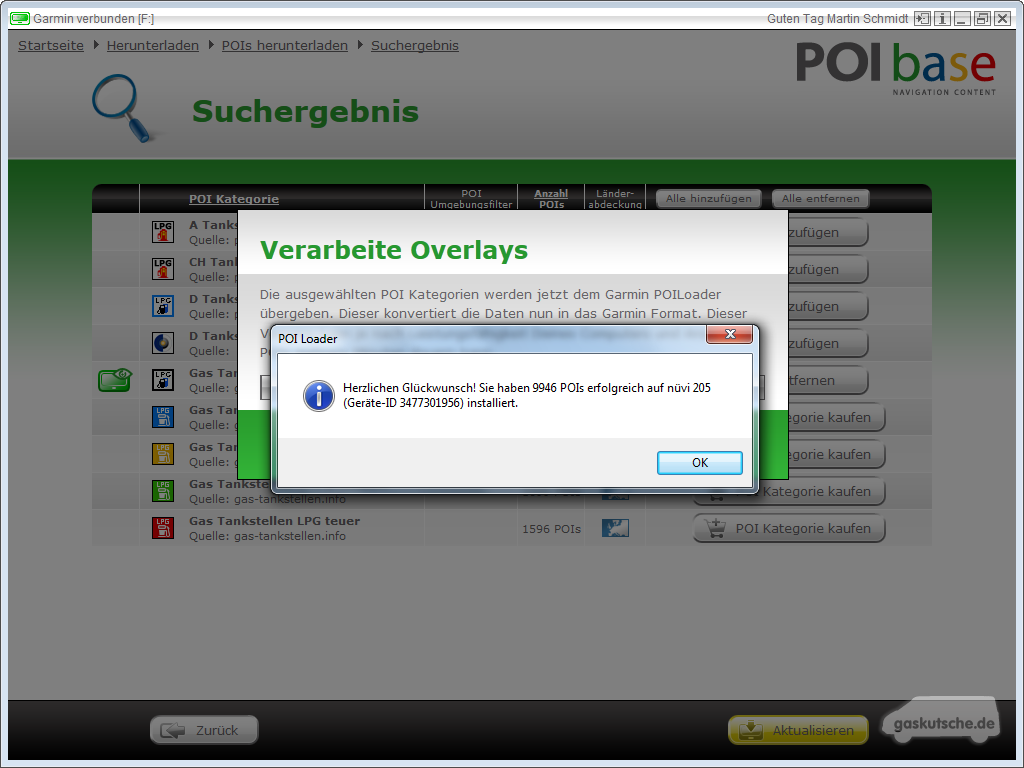Click the Suchergebnis breadcrumb link
The width and height of the screenshot is (1024, 768).
415,46
